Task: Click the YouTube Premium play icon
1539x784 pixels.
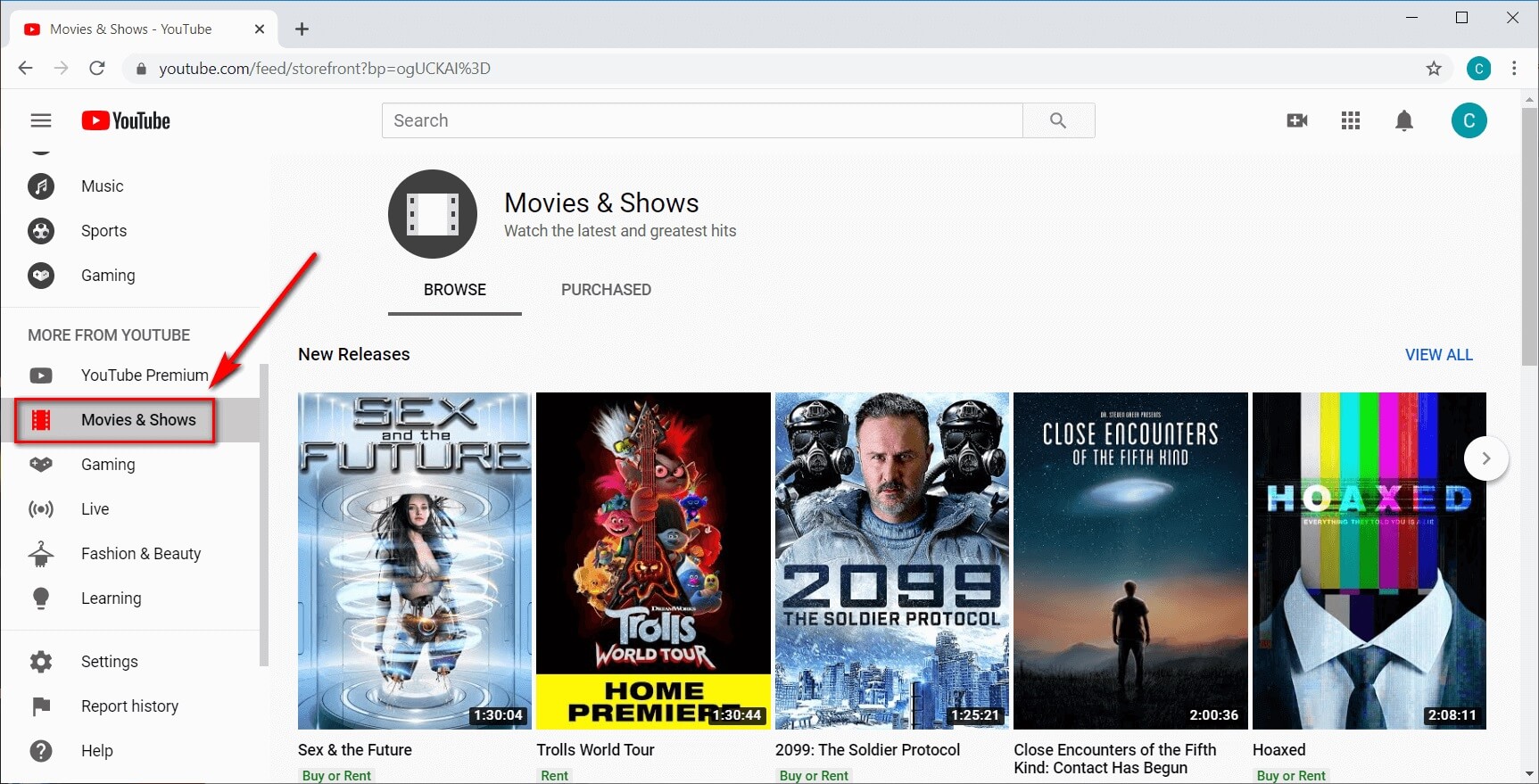Action: [41, 375]
